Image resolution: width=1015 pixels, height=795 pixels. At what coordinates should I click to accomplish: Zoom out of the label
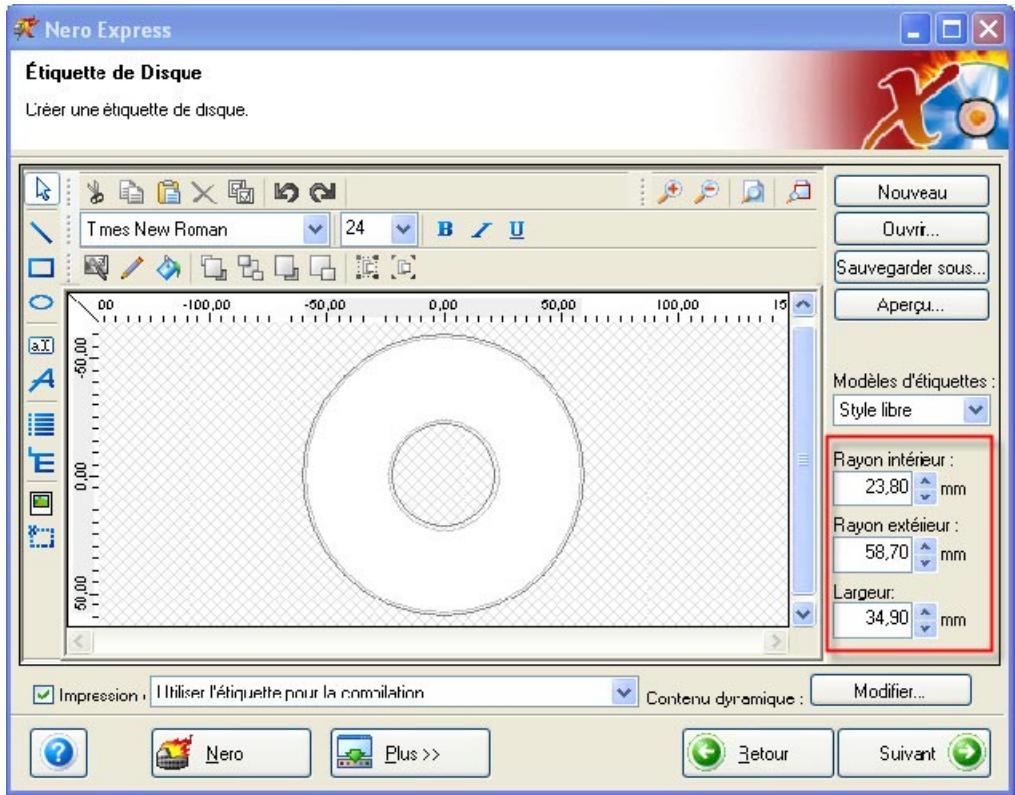pos(707,192)
